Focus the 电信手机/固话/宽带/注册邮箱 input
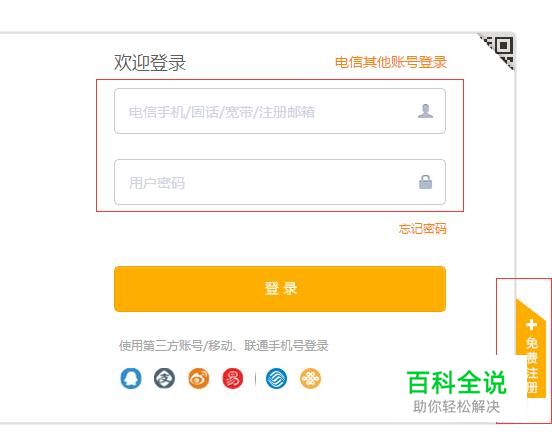 [x=280, y=111]
